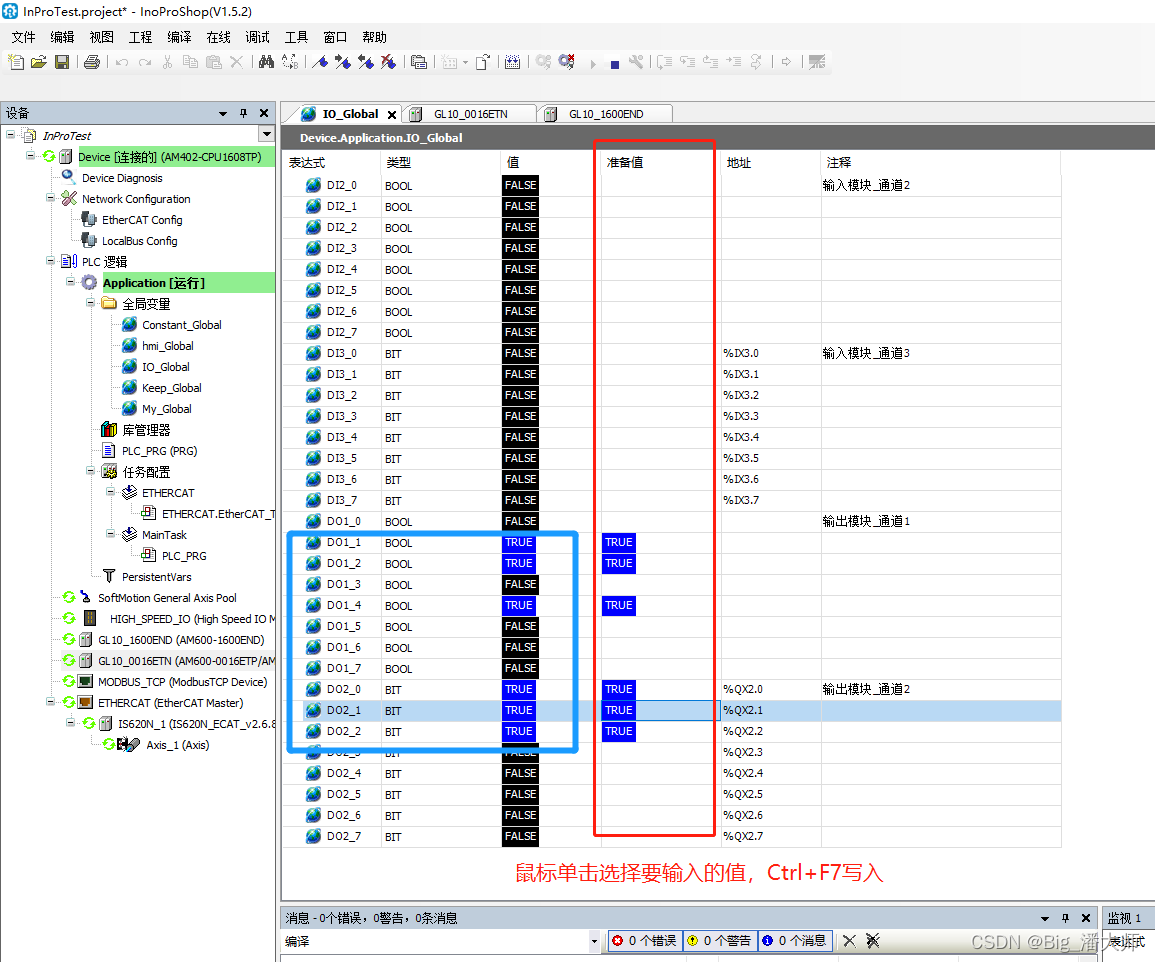Select PLC_PRG (PRG) tree item
The image size is (1155, 962).
[x=159, y=451]
